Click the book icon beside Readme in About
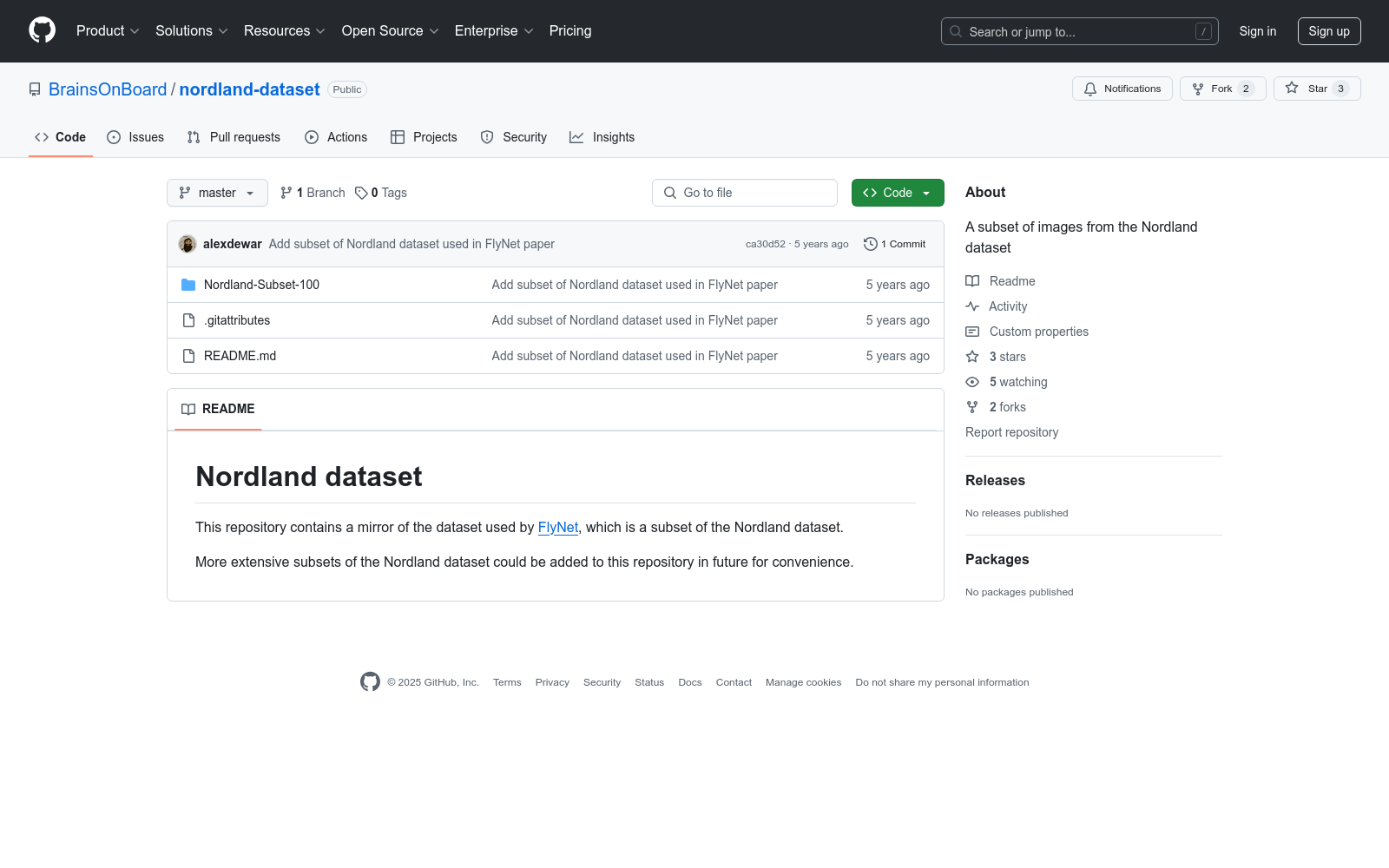 click(972, 281)
